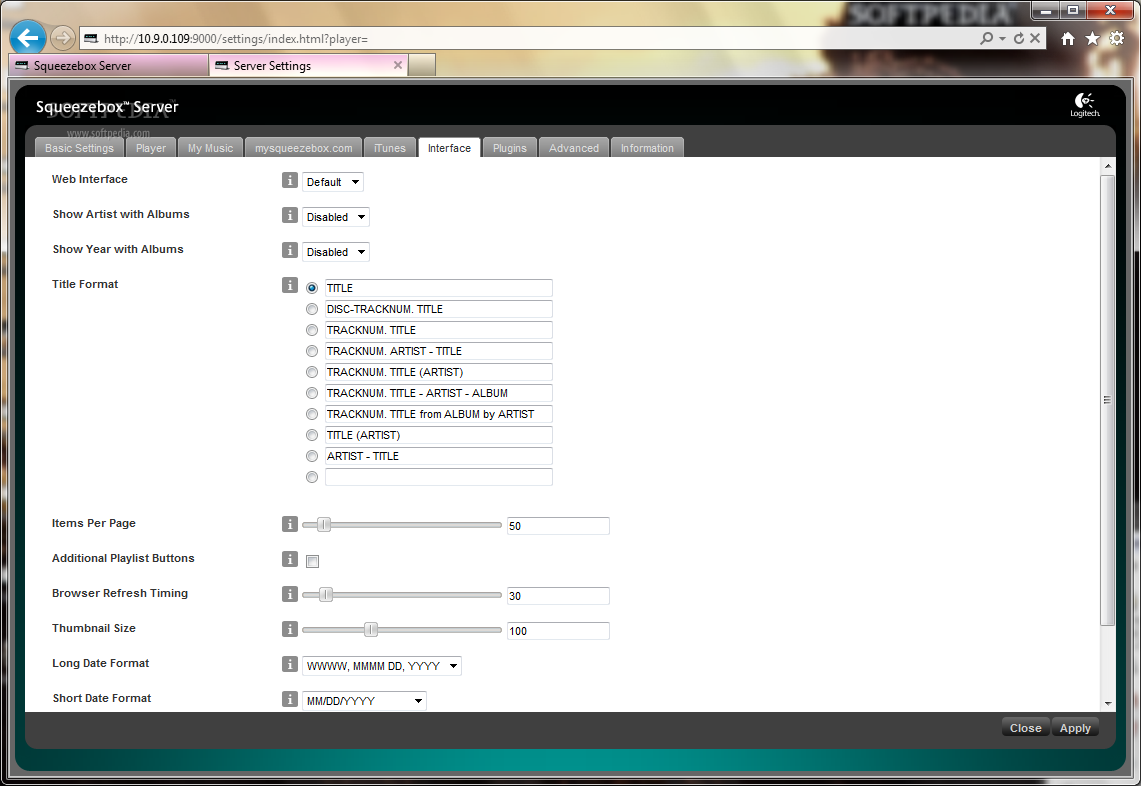Go to browser Home page icon
The image size is (1141, 786).
click(x=1068, y=39)
